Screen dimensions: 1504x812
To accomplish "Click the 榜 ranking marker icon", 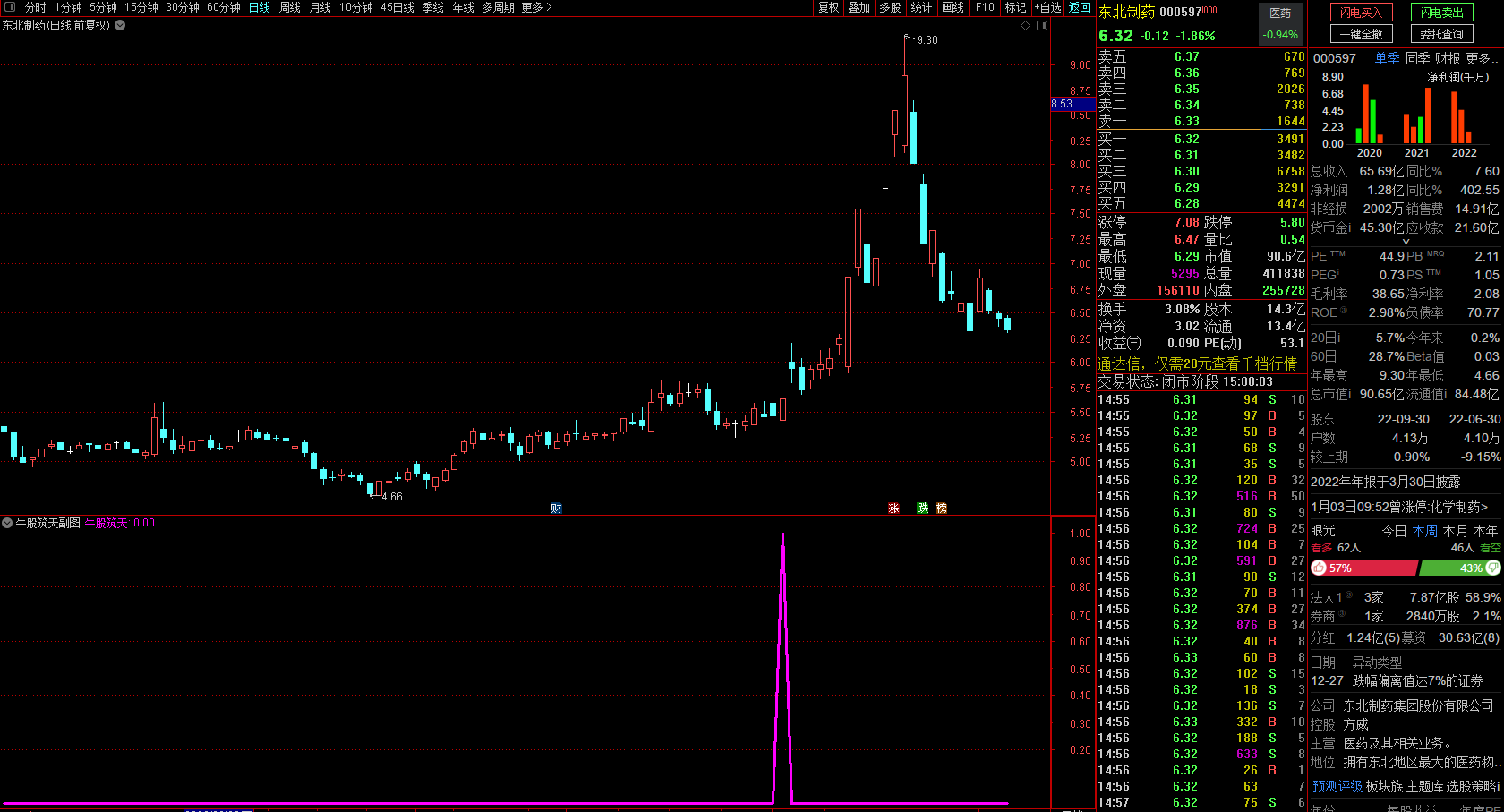I will pyautogui.click(x=942, y=509).
